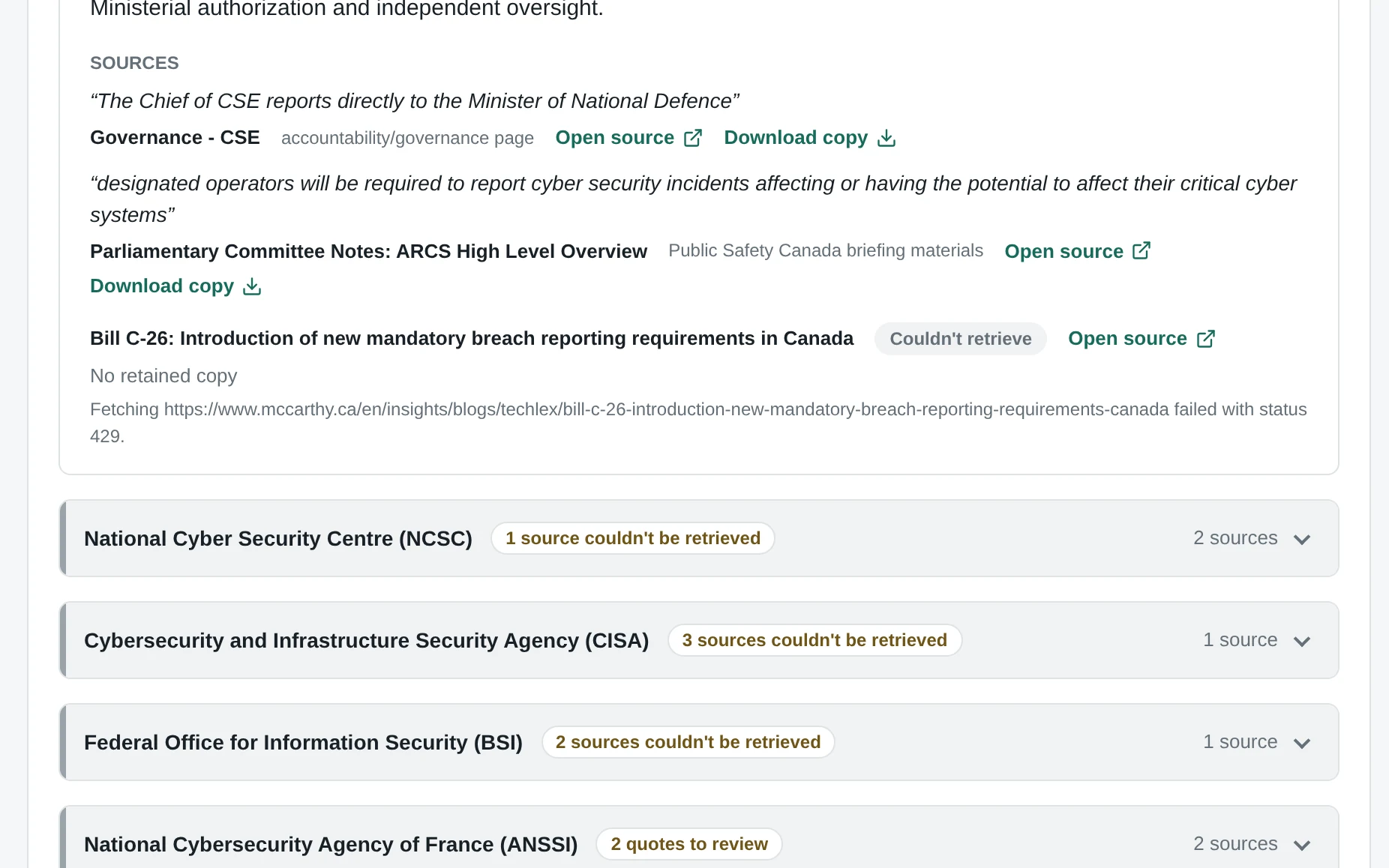This screenshot has width=1389, height=868.
Task: Click the "Couldn't retrieve" badge
Action: [x=961, y=339]
